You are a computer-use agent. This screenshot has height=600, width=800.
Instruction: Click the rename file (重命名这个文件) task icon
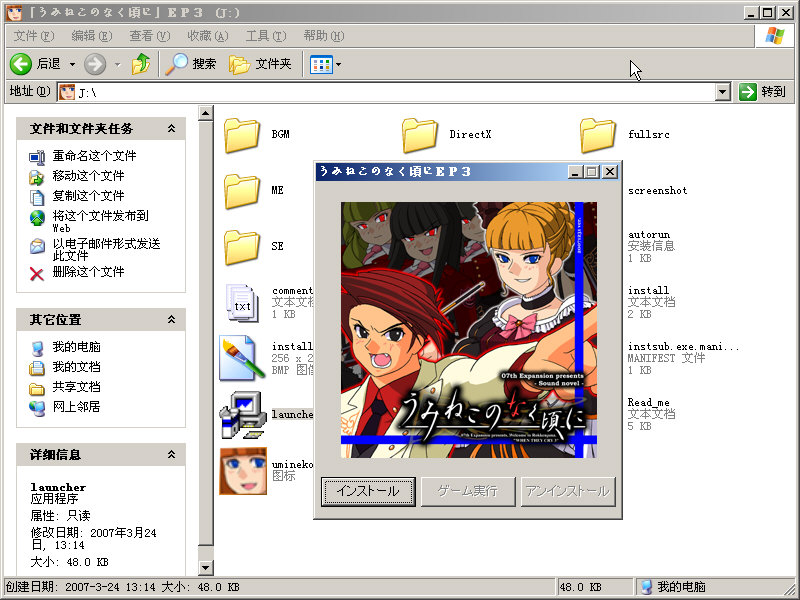pyautogui.click(x=37, y=157)
